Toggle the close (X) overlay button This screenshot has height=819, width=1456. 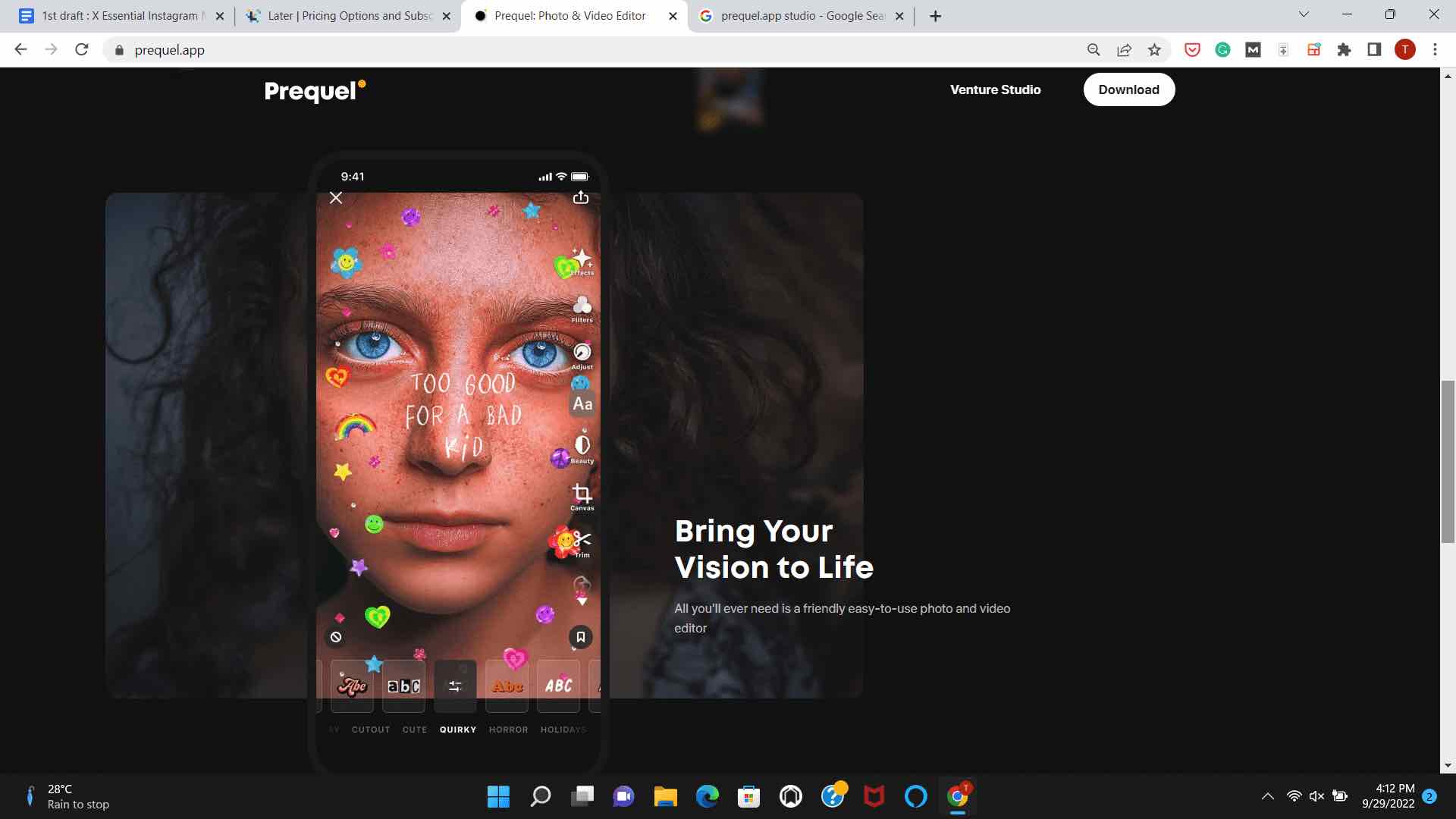tap(336, 197)
